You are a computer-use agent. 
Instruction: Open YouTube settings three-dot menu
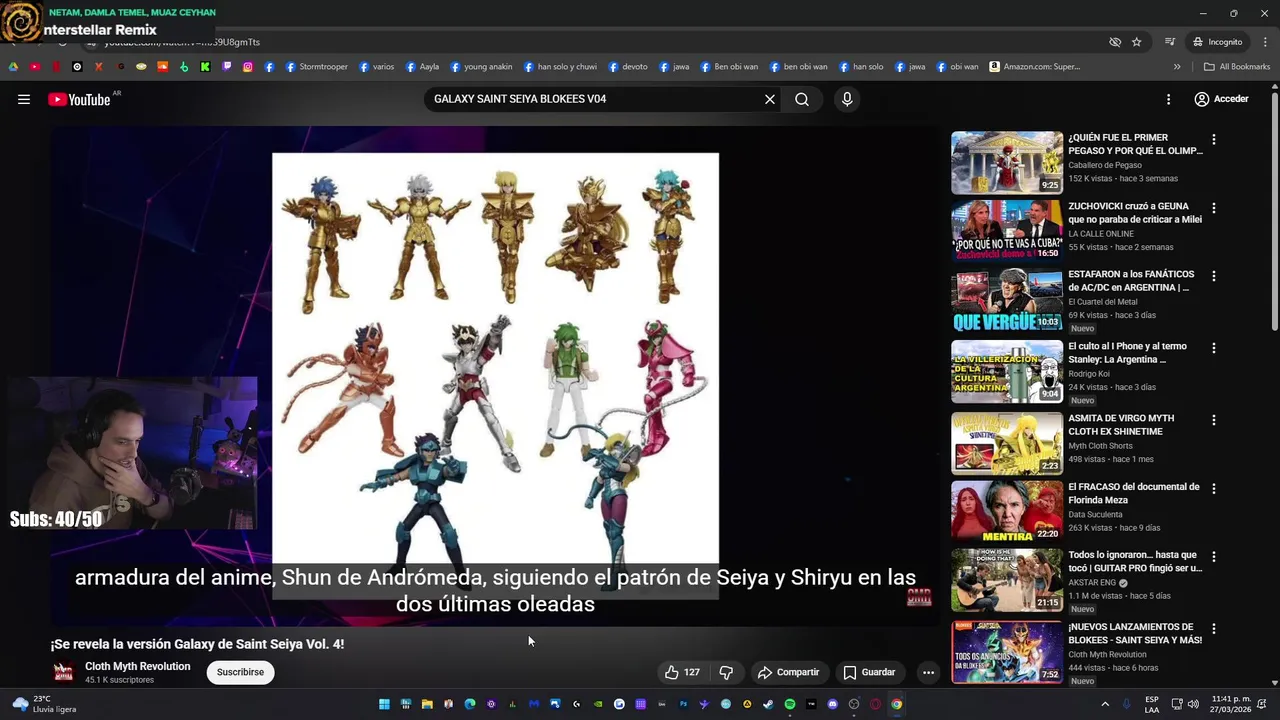[x=1168, y=99]
